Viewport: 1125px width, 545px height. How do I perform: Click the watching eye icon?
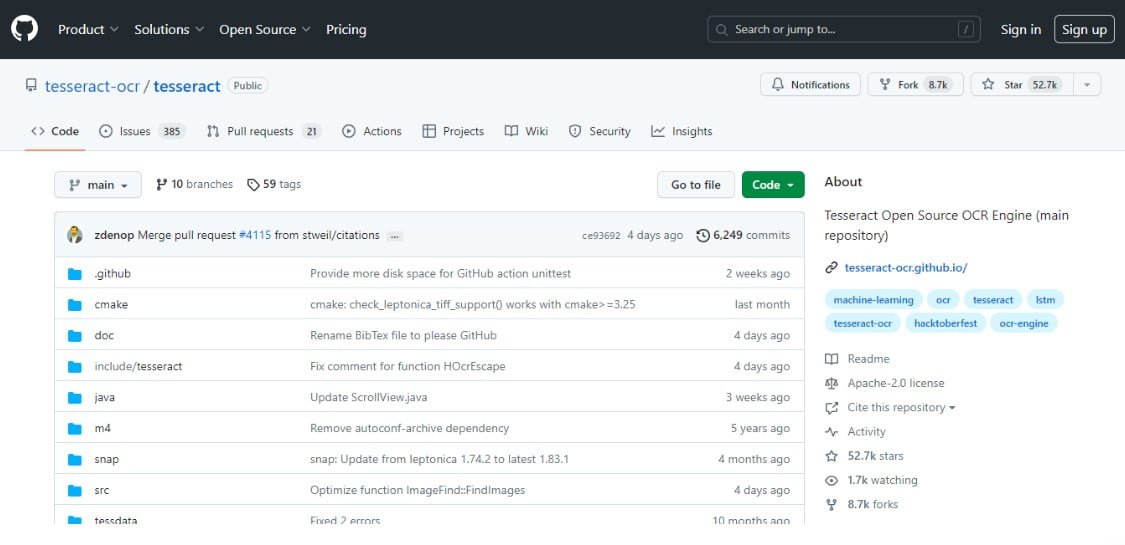click(832, 480)
